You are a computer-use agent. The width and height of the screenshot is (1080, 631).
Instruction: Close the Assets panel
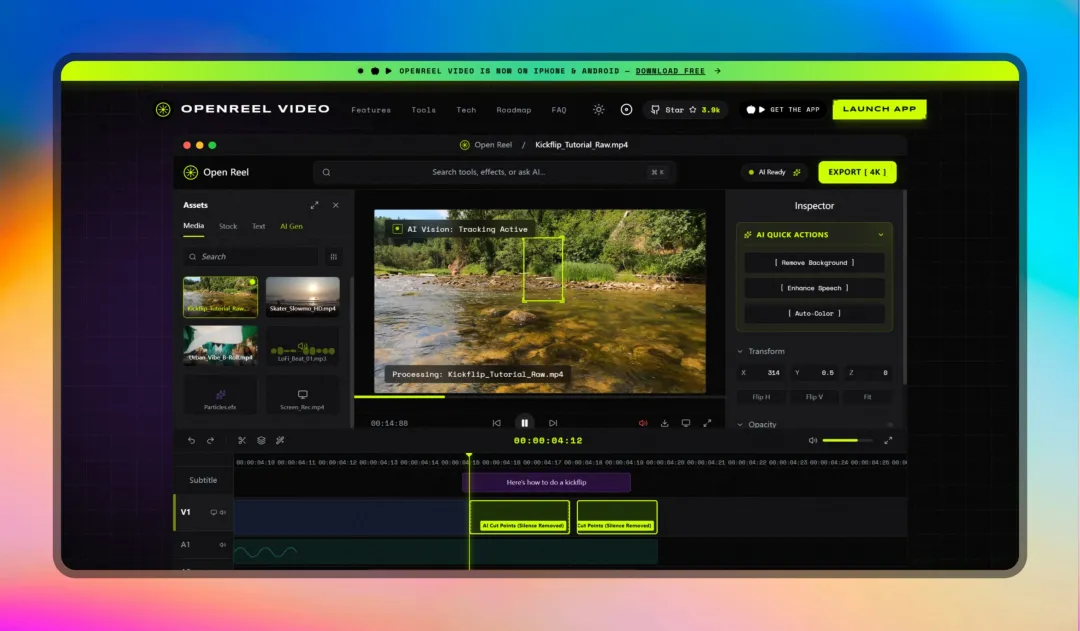click(x=335, y=205)
